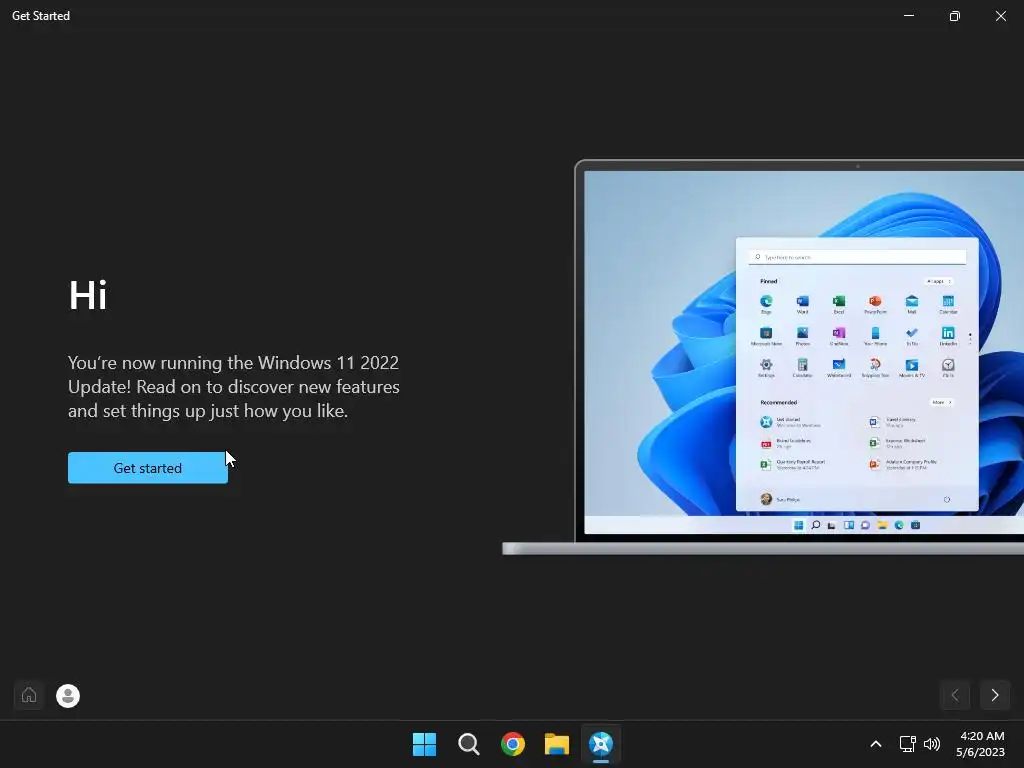Image resolution: width=1024 pixels, height=768 pixels.
Task: Open volume control tray icon
Action: pyautogui.click(x=932, y=744)
